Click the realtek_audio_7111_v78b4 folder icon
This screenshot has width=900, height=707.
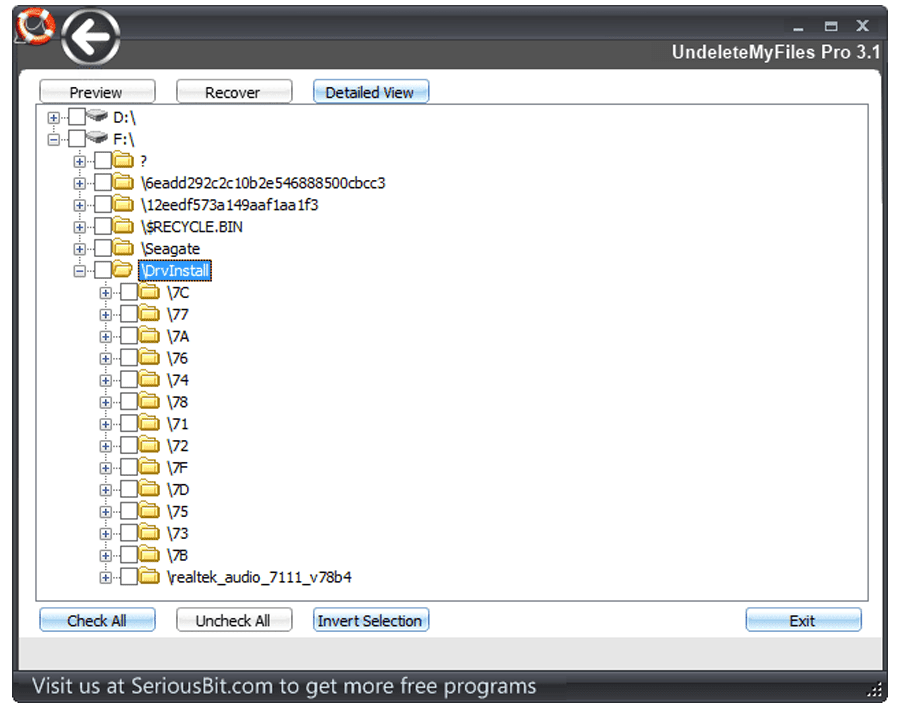pyautogui.click(x=149, y=577)
